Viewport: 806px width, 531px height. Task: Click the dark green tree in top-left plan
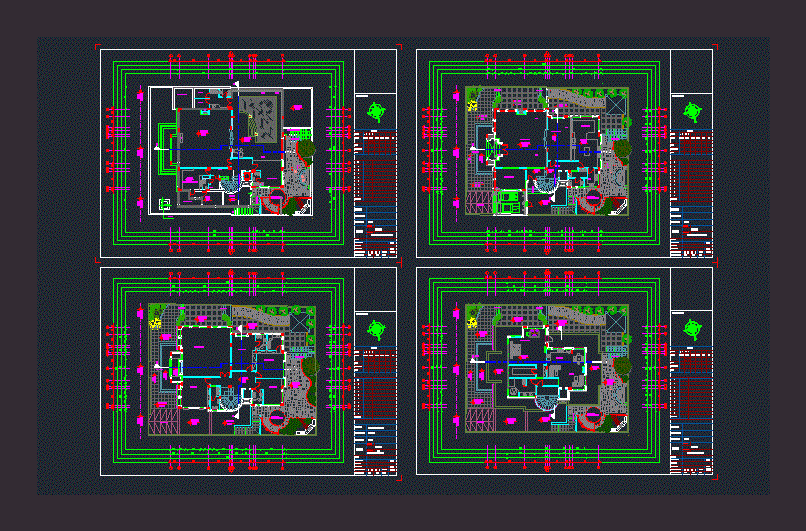(x=304, y=149)
